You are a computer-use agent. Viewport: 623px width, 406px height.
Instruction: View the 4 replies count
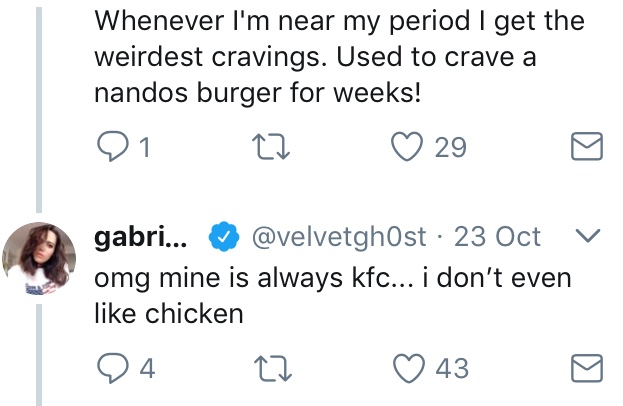point(147,367)
